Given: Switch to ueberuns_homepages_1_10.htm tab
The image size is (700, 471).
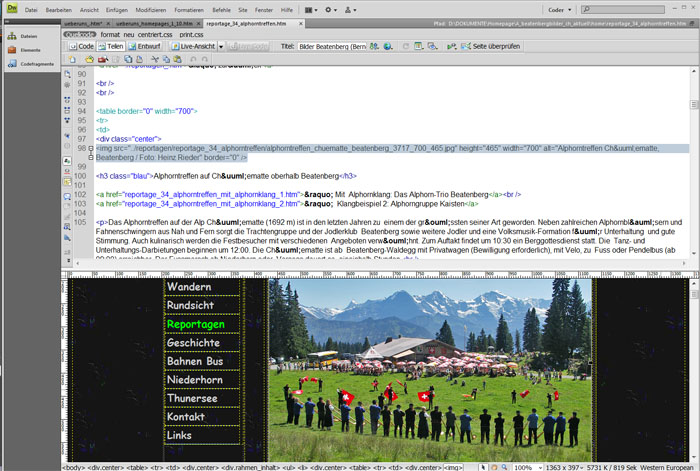Looking at the screenshot, I should coord(154,24).
